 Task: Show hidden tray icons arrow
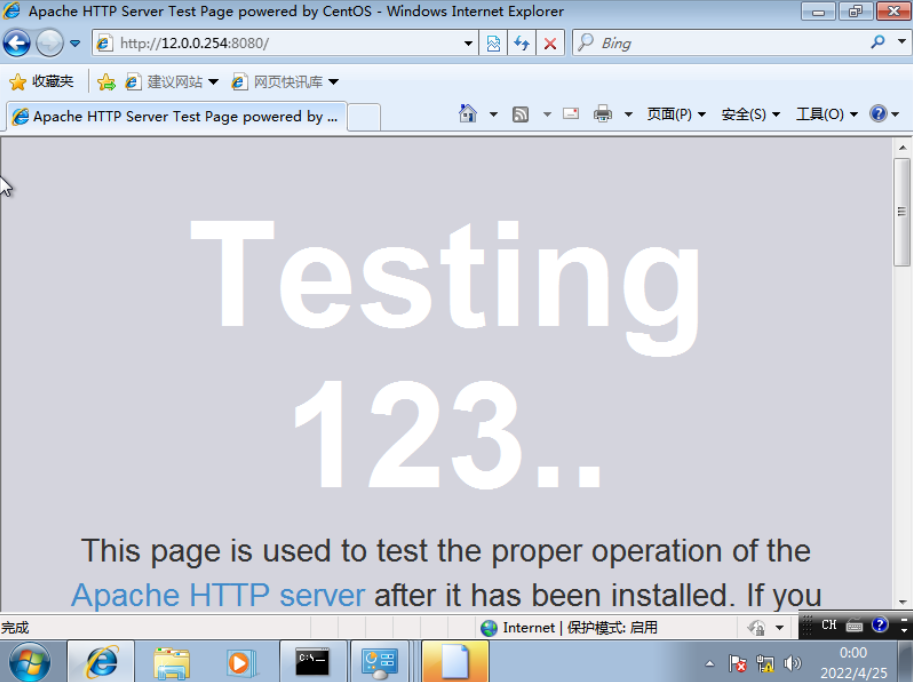point(709,663)
